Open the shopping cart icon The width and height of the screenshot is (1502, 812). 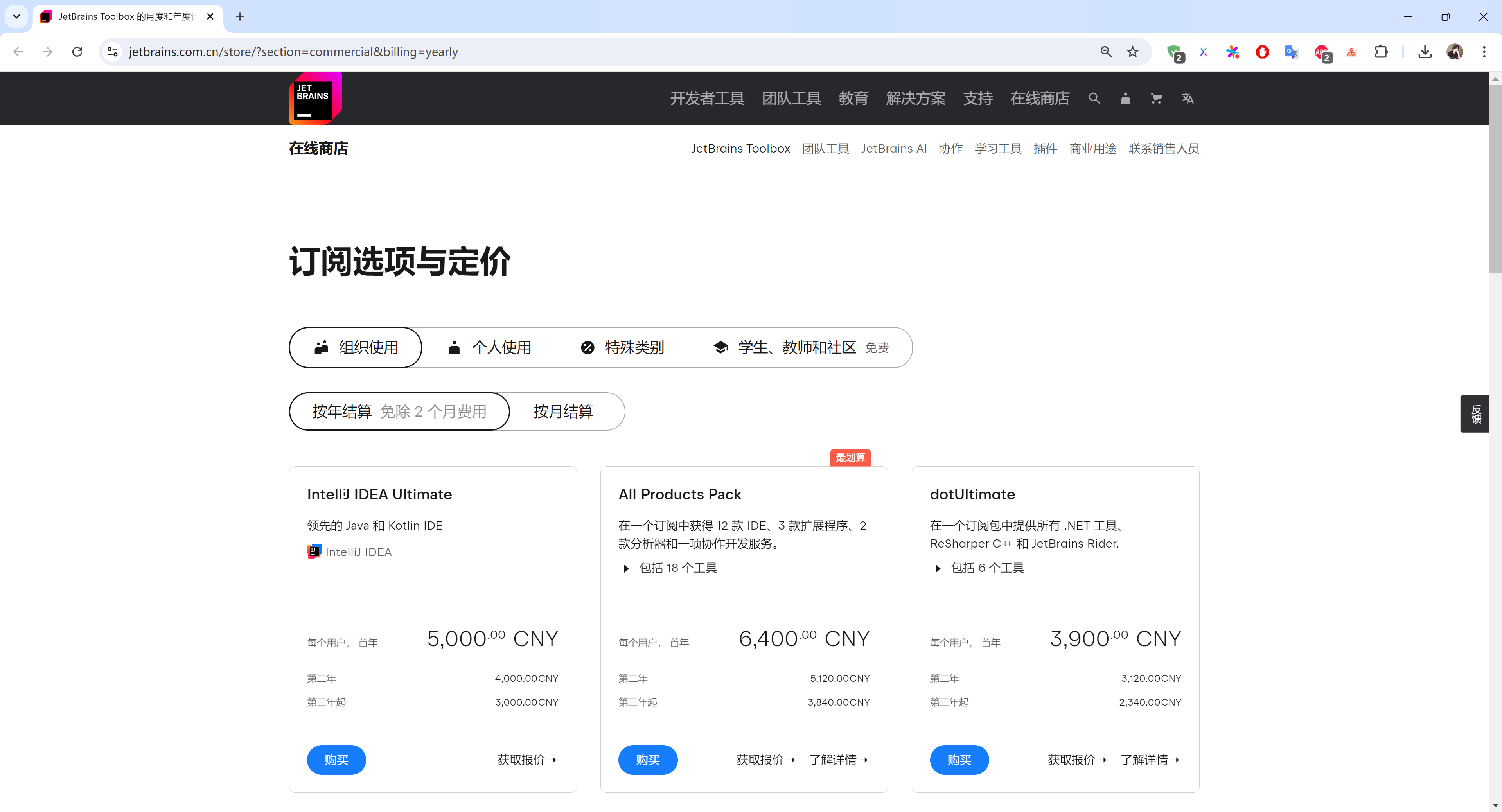click(x=1156, y=99)
